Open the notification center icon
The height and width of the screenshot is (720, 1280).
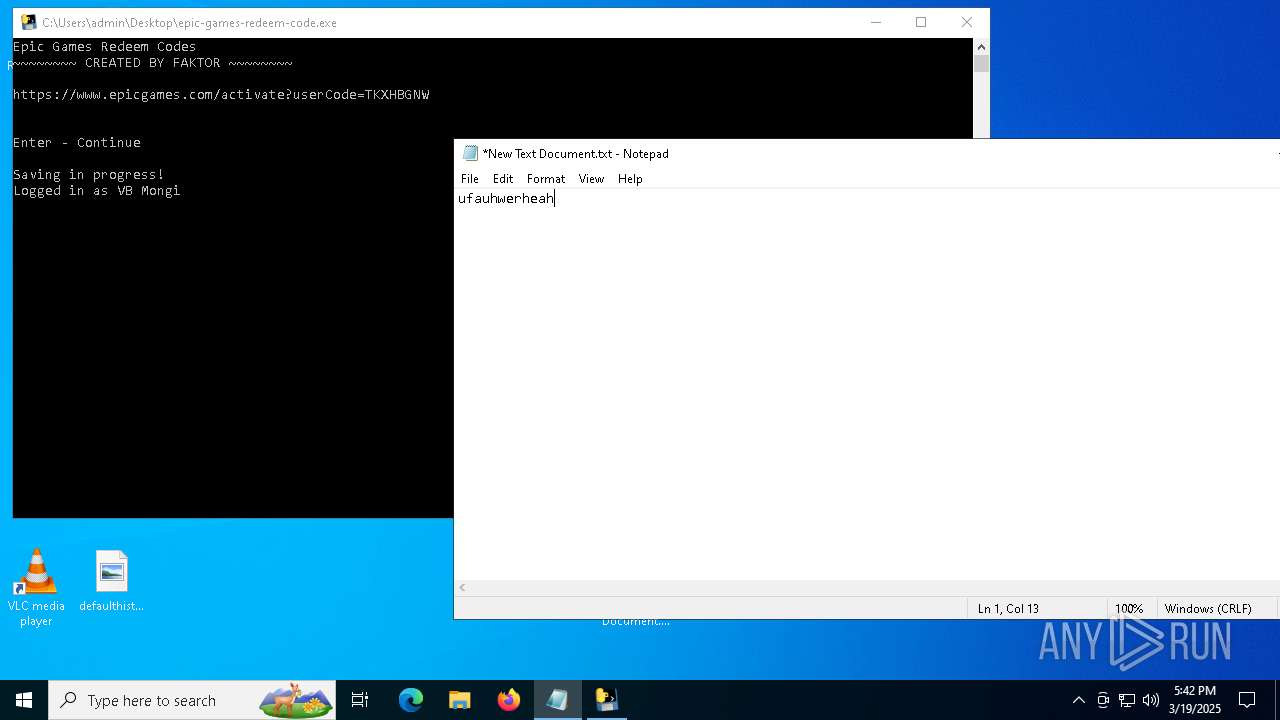(1247, 700)
